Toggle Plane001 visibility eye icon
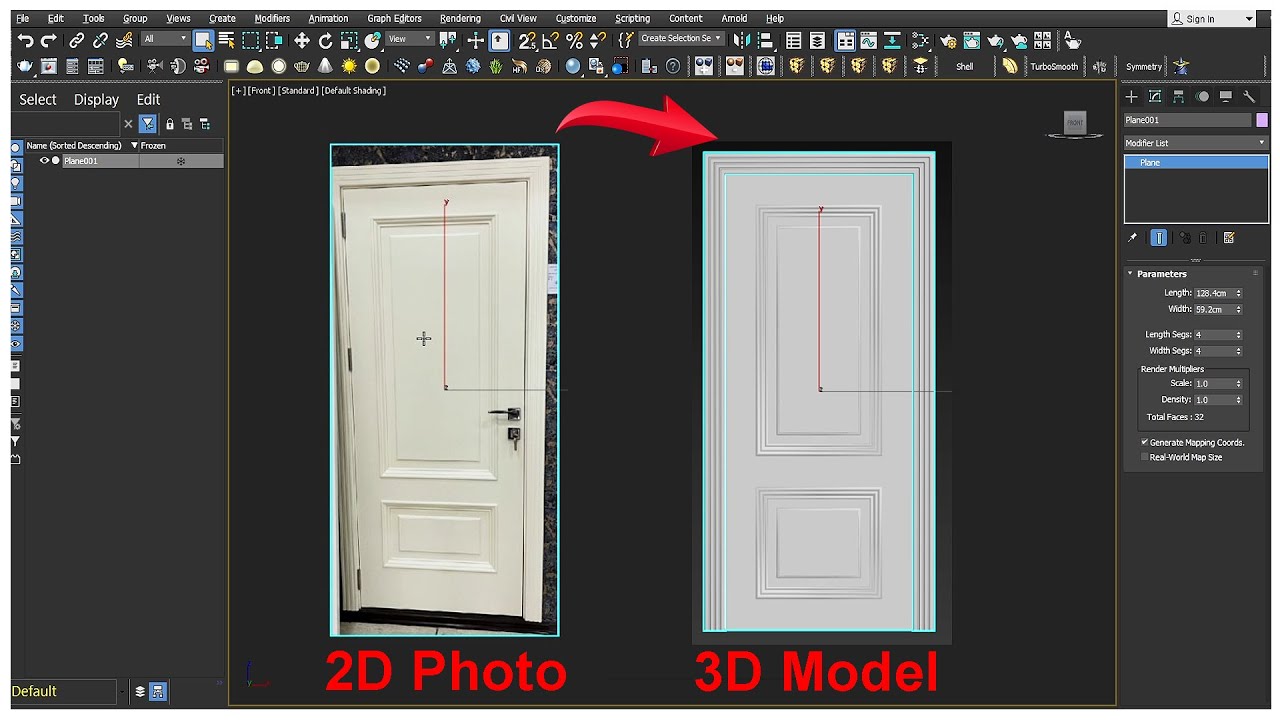 click(44, 160)
